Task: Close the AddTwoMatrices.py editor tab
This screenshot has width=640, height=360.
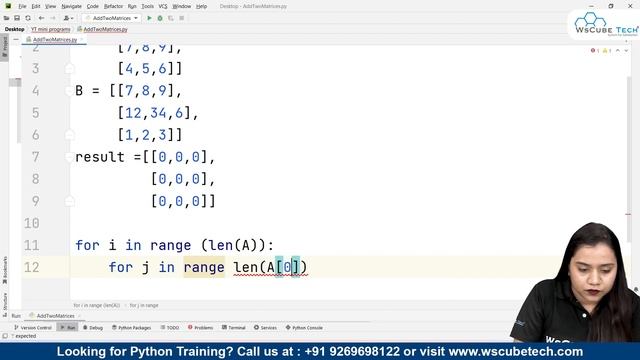Action: [x=82, y=40]
